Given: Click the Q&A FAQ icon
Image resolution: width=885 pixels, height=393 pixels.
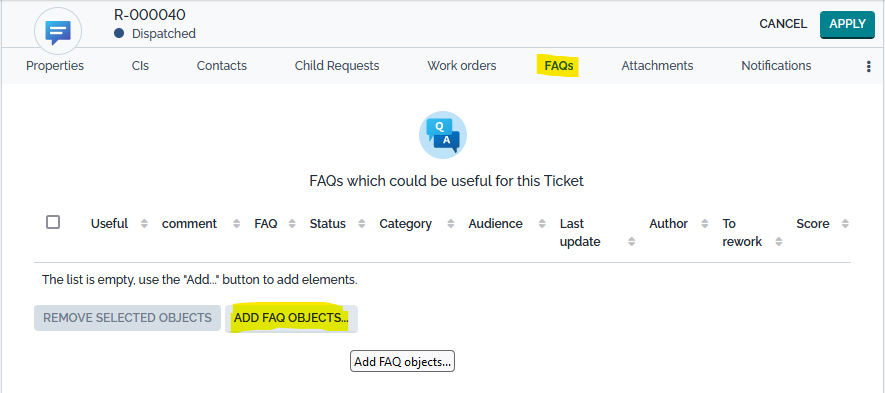Looking at the screenshot, I should pos(443,135).
